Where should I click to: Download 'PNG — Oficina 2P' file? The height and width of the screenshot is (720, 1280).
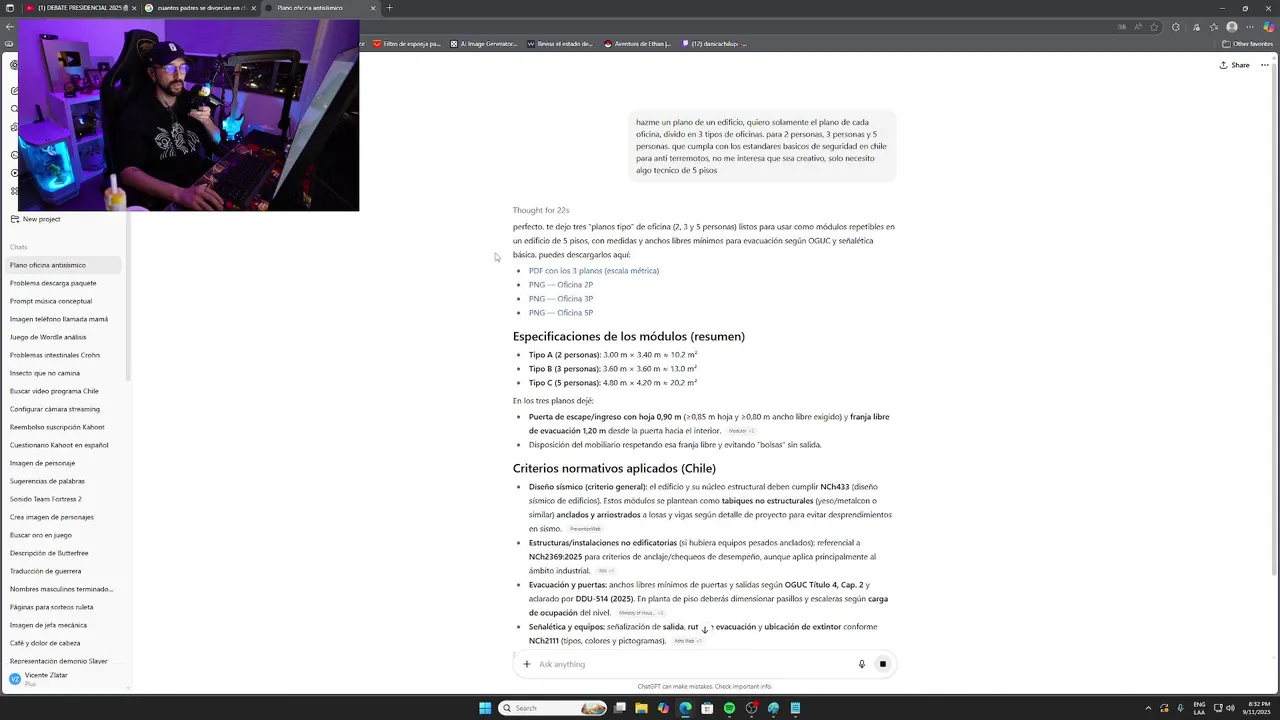click(561, 285)
